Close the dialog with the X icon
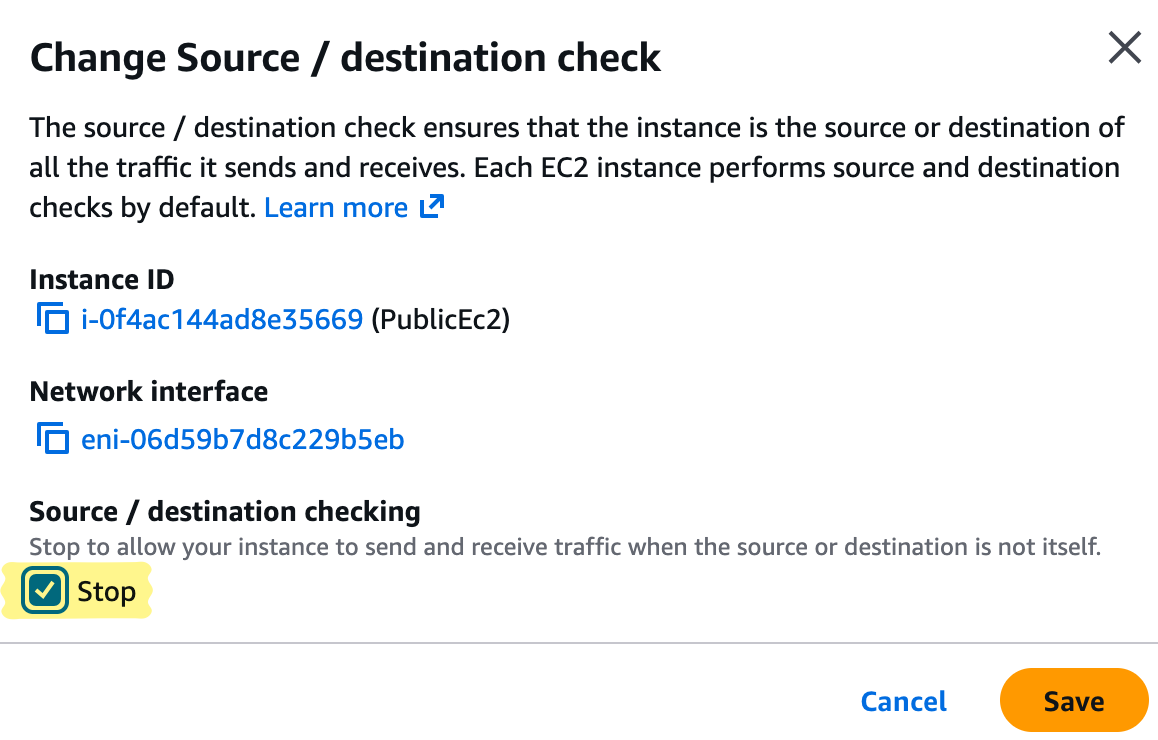Screen dimensions: 1158x740 tap(1125, 48)
